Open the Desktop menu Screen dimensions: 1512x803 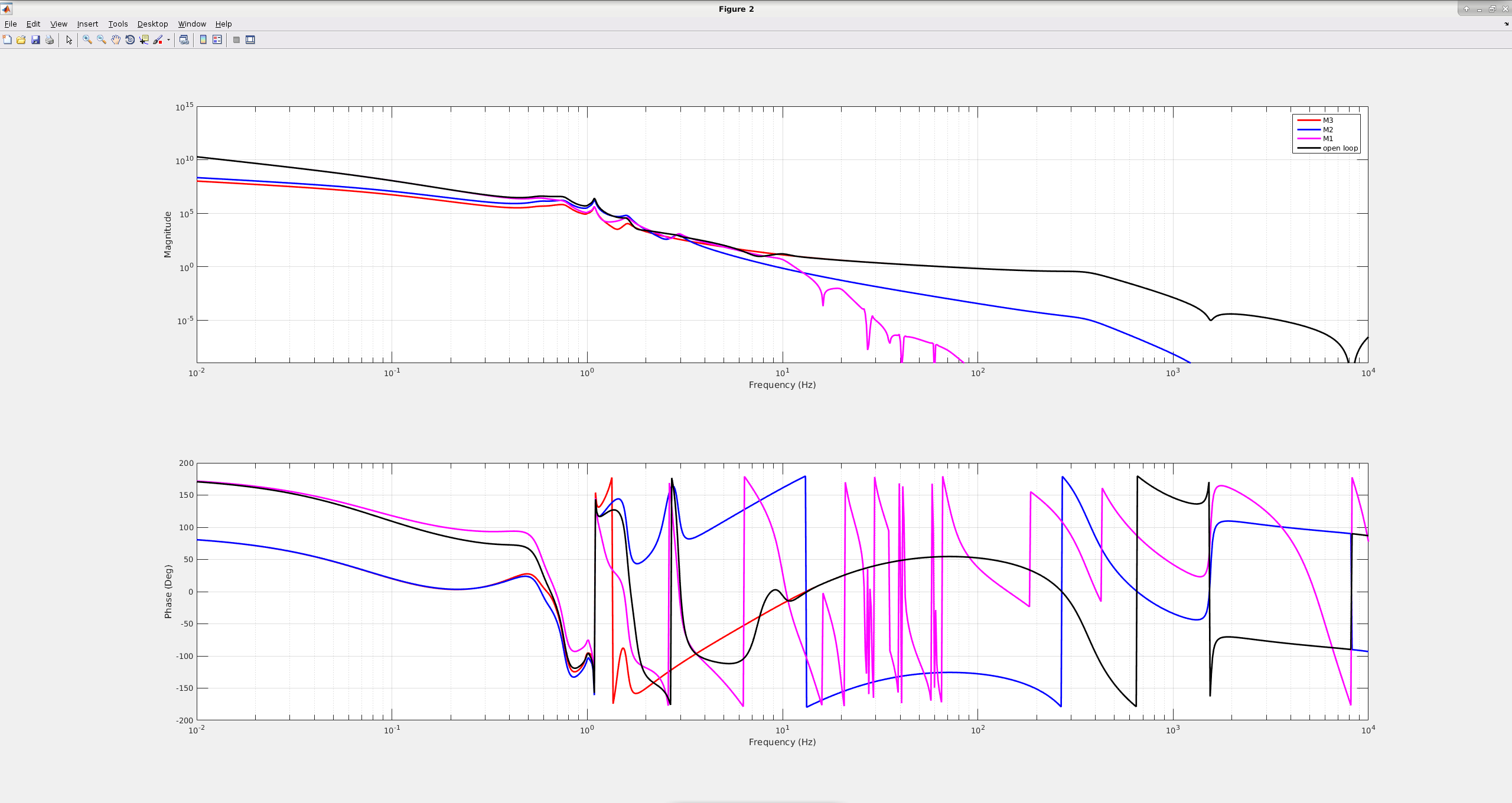tap(153, 24)
